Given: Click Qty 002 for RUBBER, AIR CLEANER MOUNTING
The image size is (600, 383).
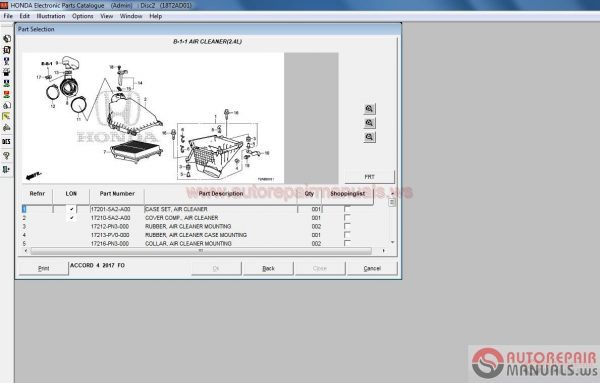Looking at the screenshot, I should point(316,227).
